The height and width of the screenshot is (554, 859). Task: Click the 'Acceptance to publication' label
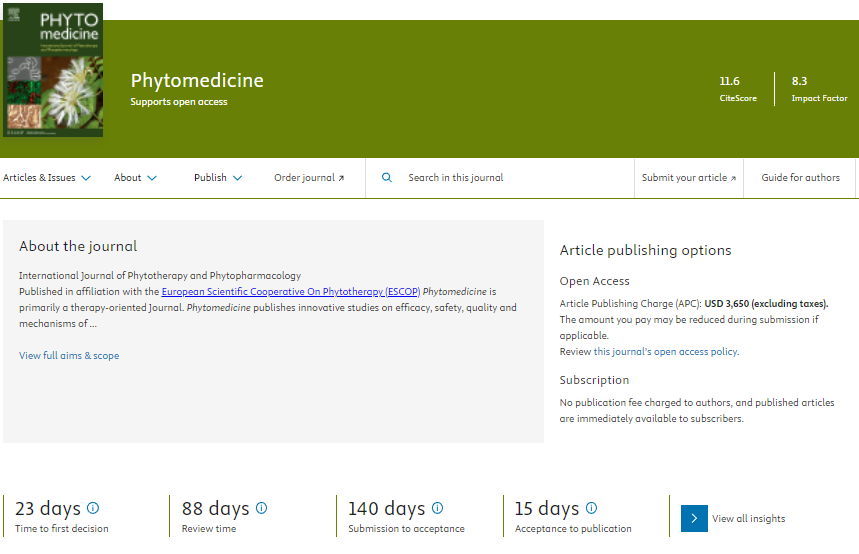[x=573, y=529]
